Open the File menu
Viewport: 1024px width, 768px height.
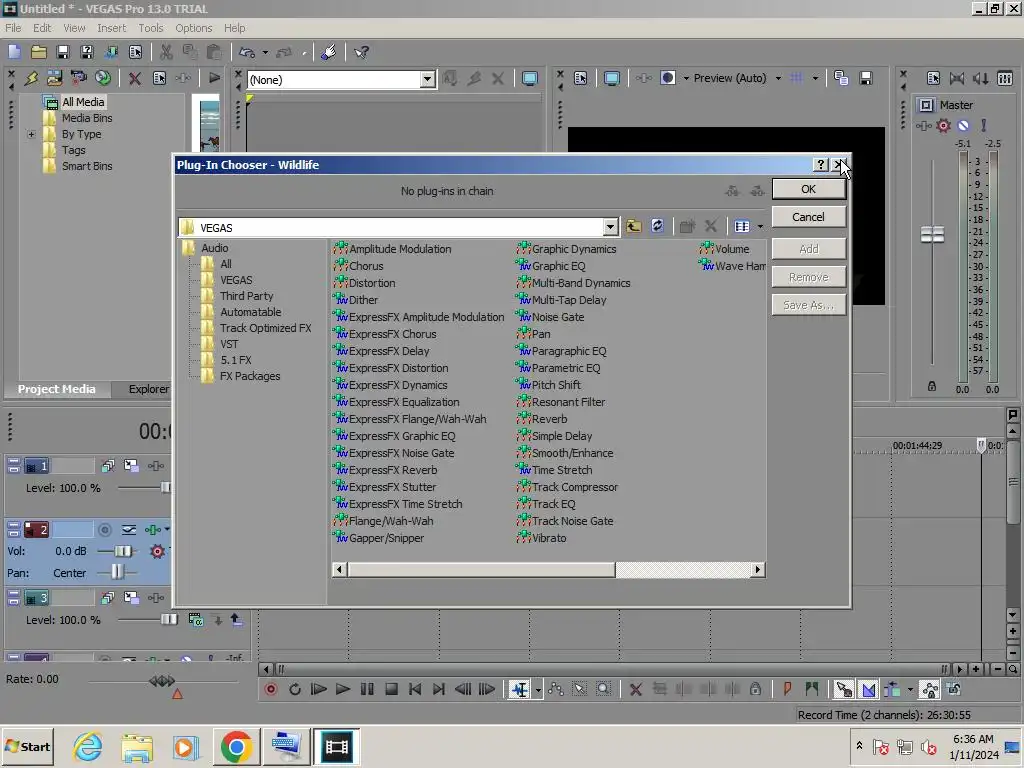pos(13,28)
